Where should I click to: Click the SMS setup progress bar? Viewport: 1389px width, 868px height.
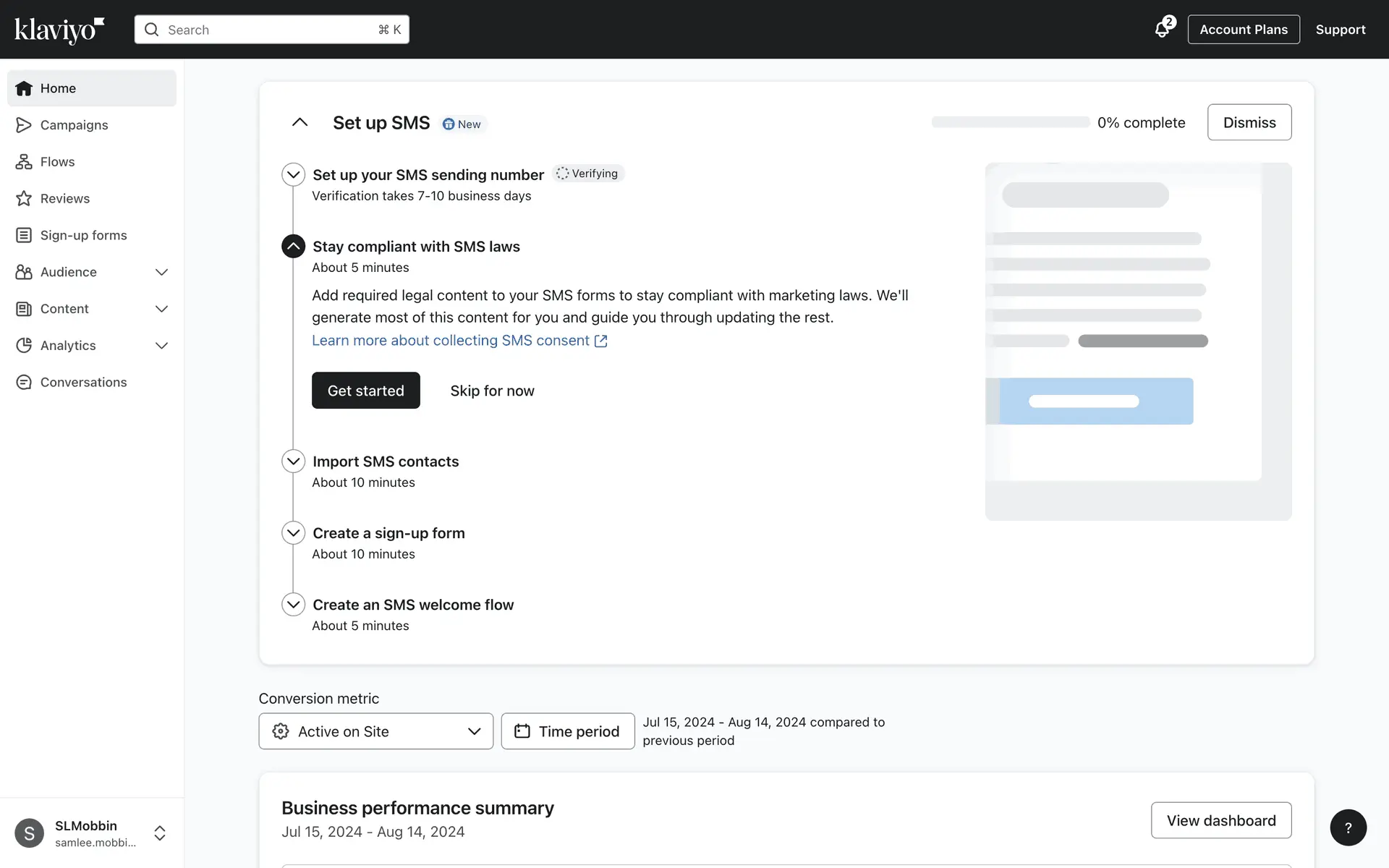click(1010, 122)
